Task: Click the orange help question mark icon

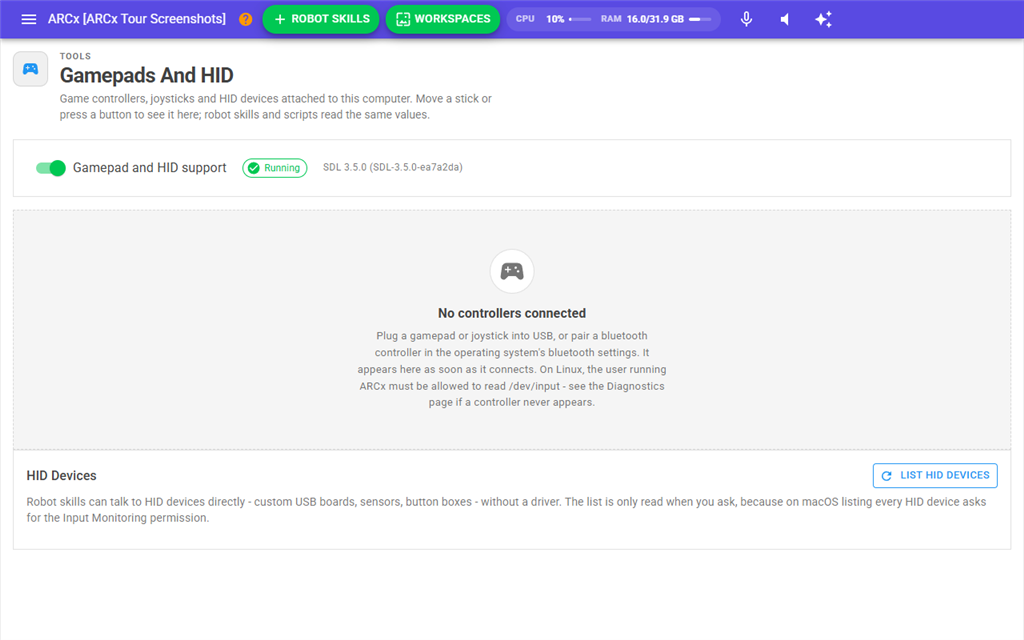Action: [246, 19]
